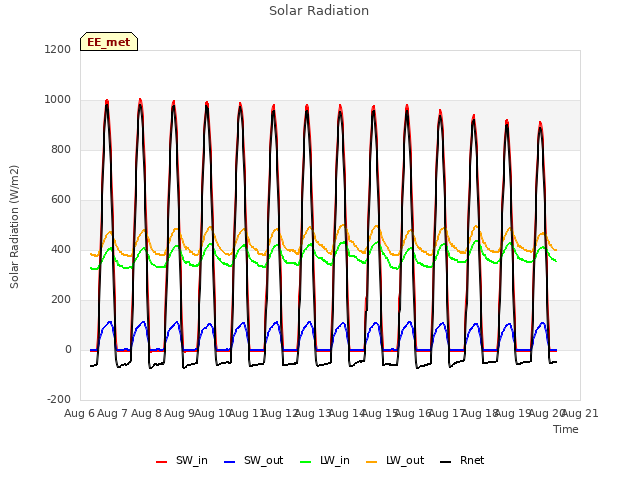
Task: Toggle SW_in series in legend
Action: 182,461
